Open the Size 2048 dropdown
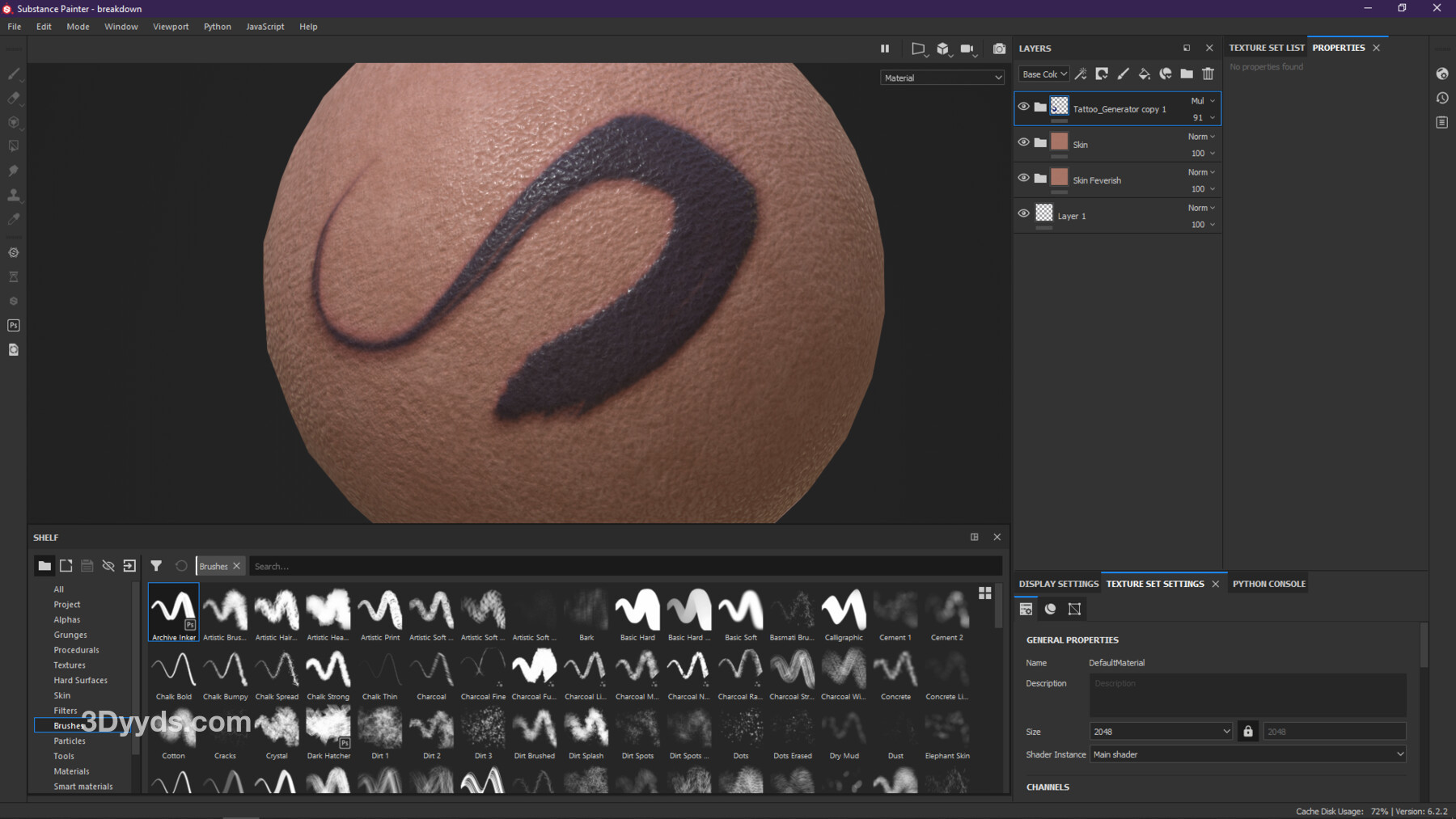 click(x=1161, y=732)
